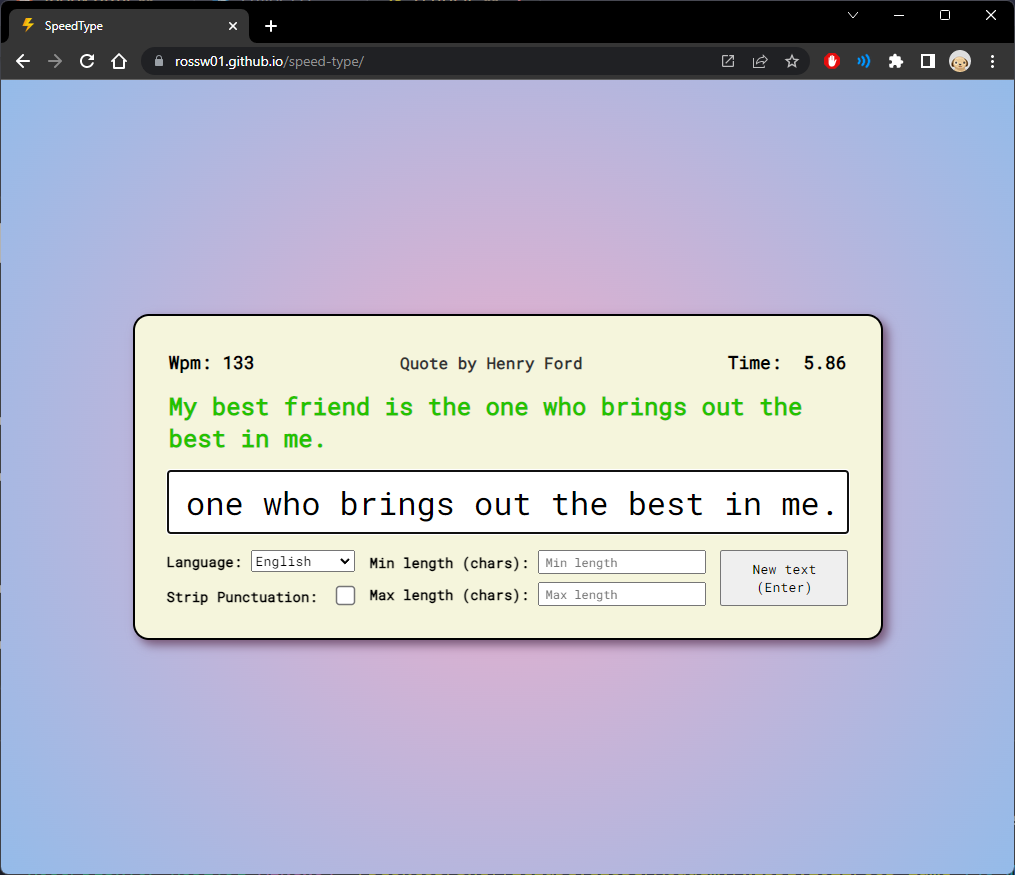Click the browser back arrow
The height and width of the screenshot is (875, 1015).
coord(23,61)
